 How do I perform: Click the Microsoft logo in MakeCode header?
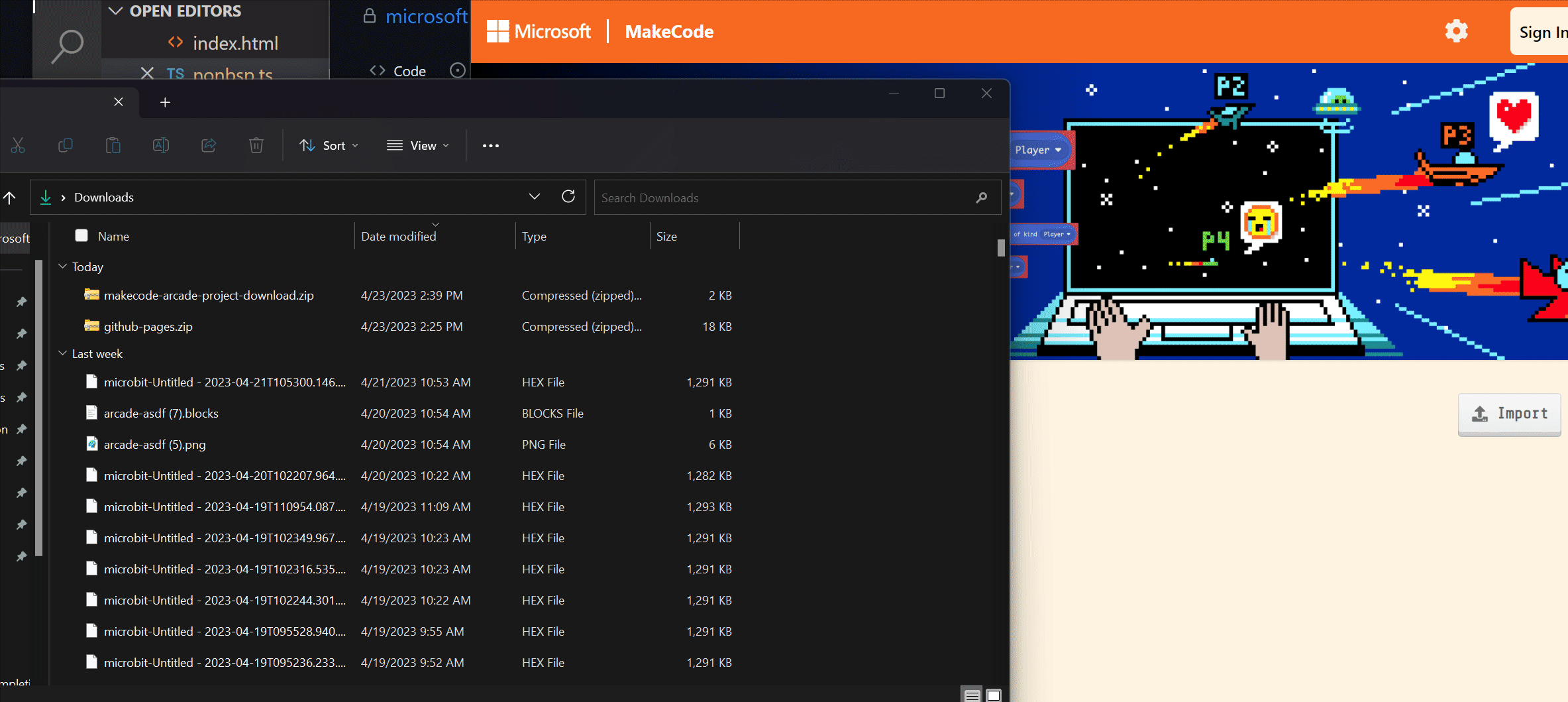tap(539, 31)
